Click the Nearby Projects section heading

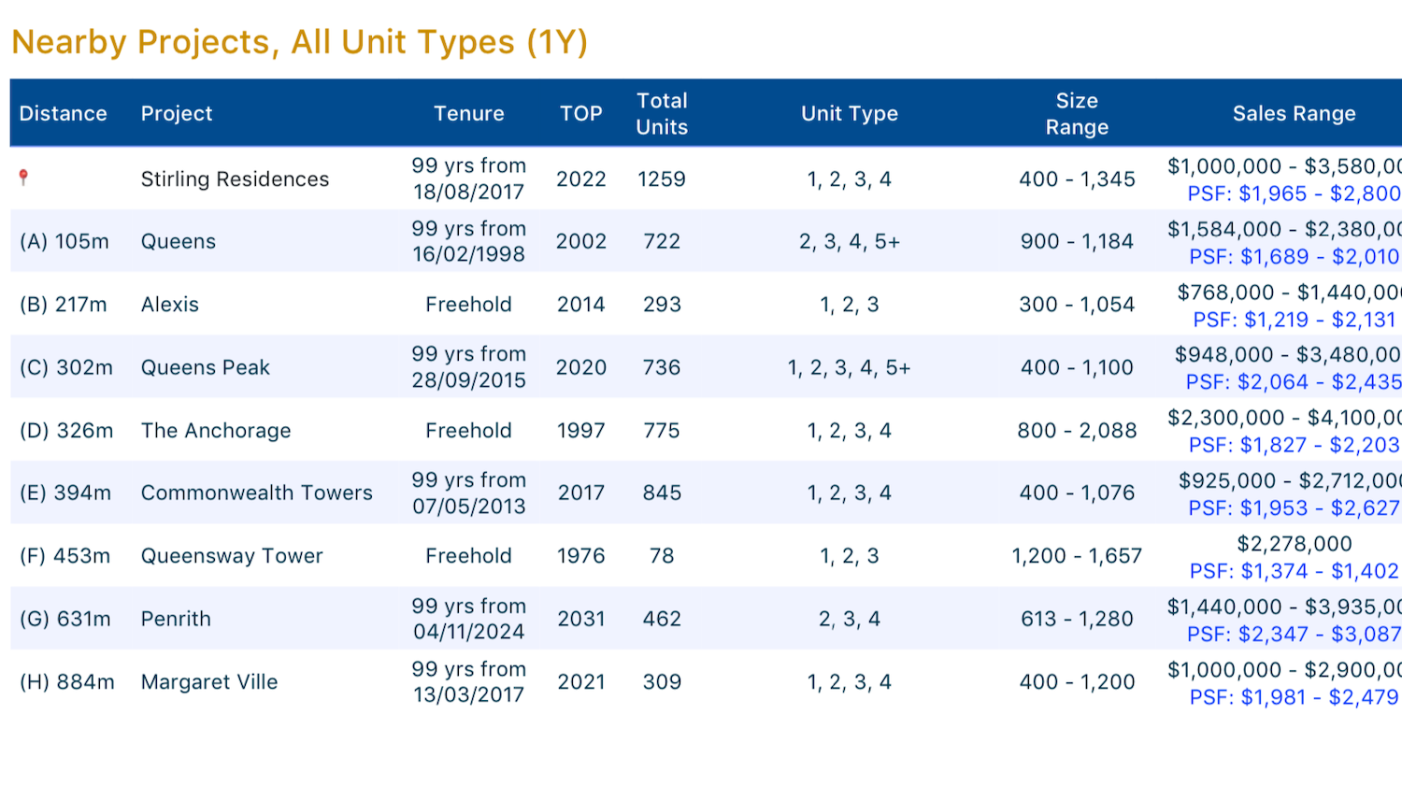pos(299,42)
